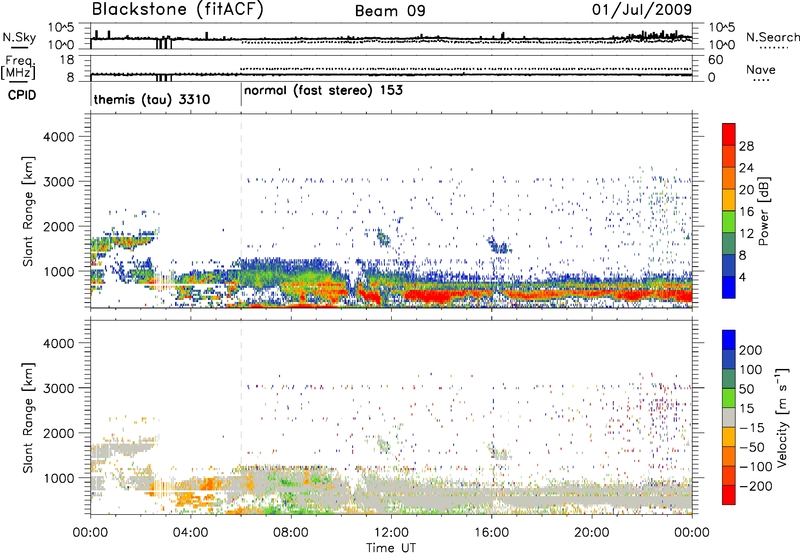Pick the red bottom segment of Velocity colorbar
Screen dimensions: 800x554
tap(729, 495)
